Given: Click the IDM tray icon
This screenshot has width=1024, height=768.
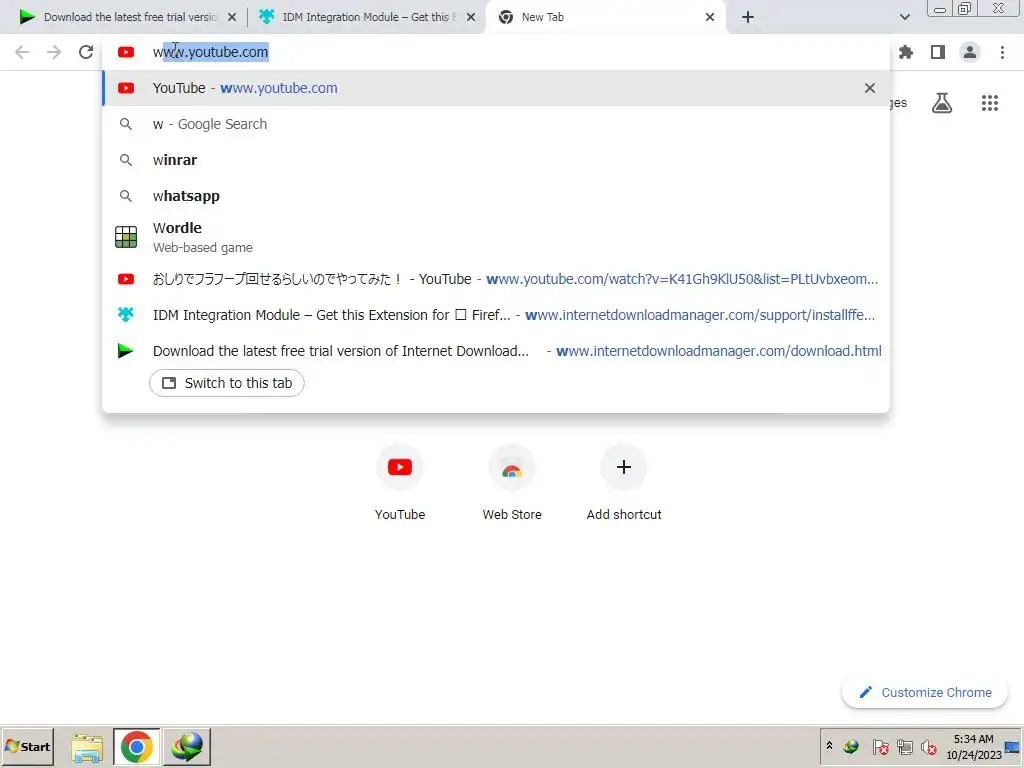Looking at the screenshot, I should [x=851, y=746].
